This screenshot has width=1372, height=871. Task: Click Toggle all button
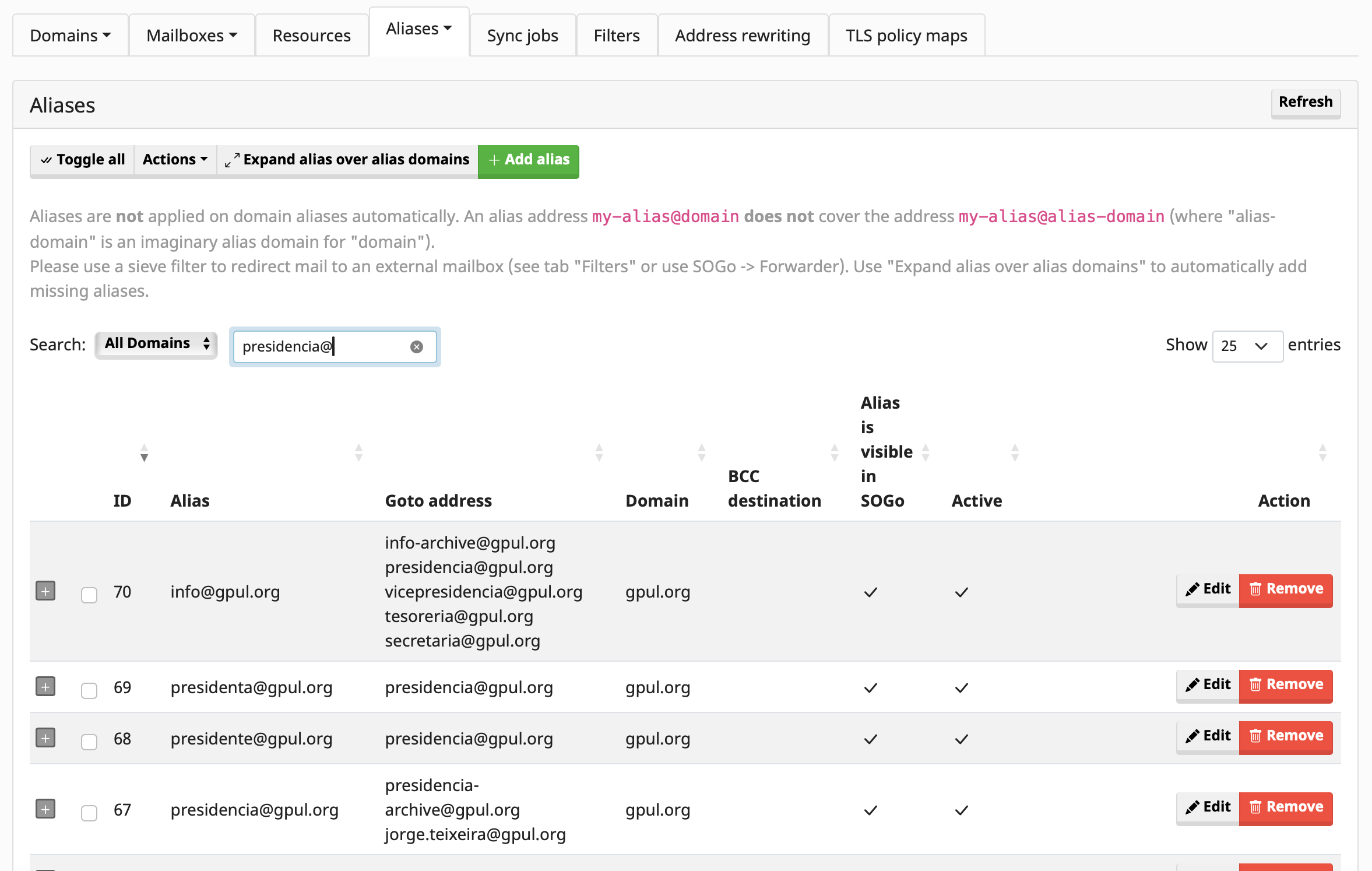(x=82, y=160)
